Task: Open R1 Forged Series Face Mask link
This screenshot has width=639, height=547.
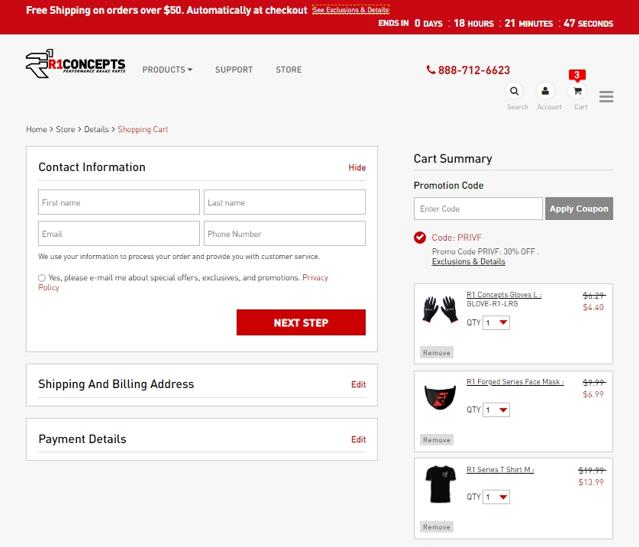Action: click(x=515, y=382)
